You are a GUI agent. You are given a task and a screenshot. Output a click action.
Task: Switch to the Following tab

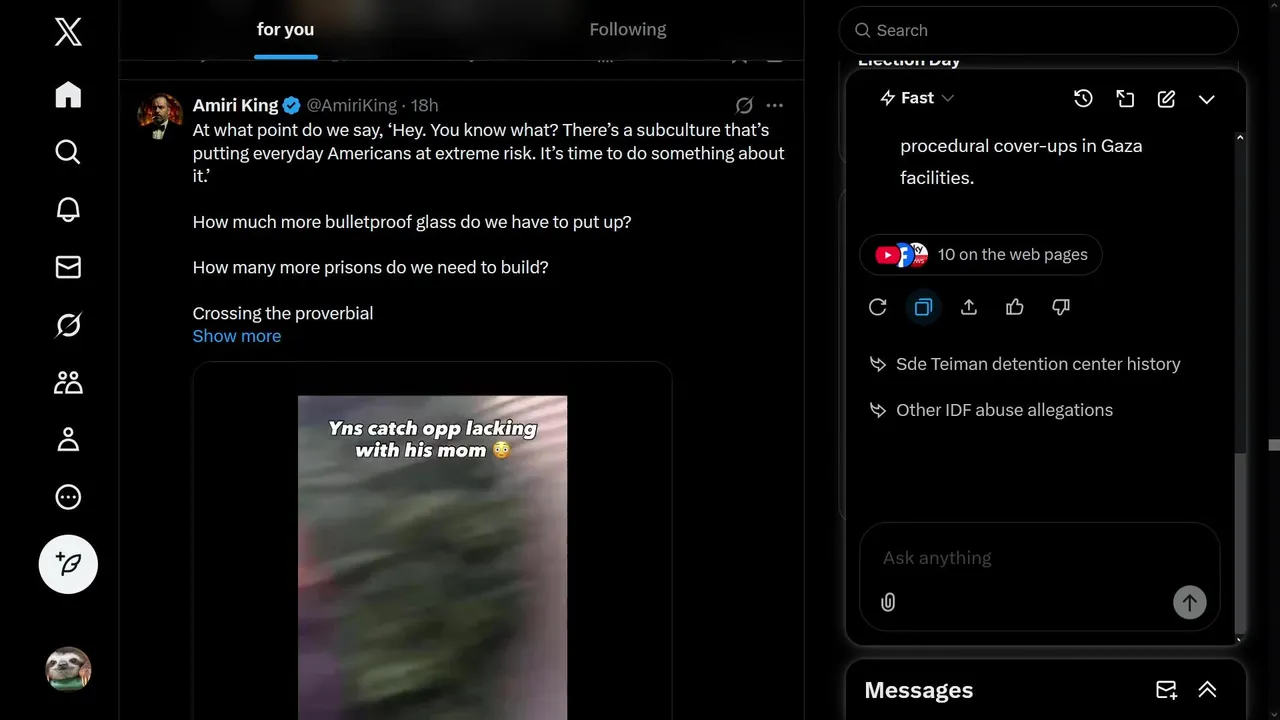628,30
